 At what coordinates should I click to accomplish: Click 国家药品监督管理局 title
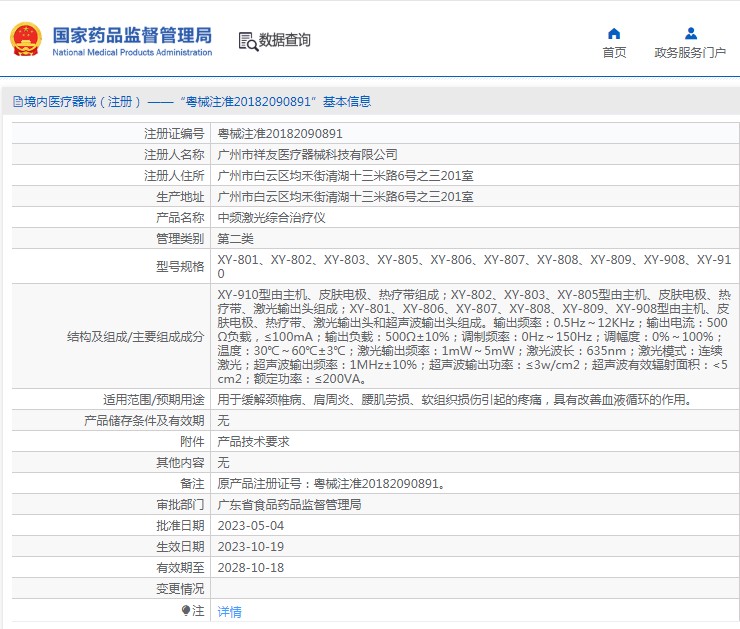point(132,35)
